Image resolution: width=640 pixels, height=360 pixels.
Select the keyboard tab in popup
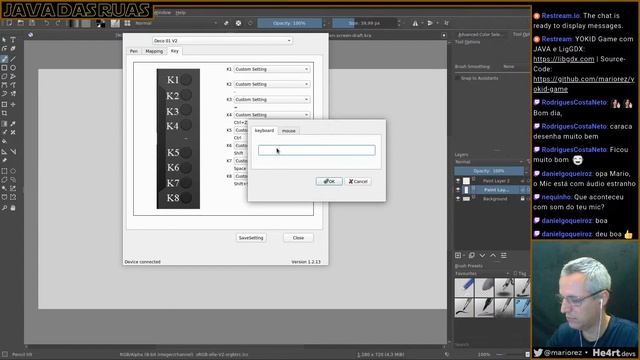point(264,131)
